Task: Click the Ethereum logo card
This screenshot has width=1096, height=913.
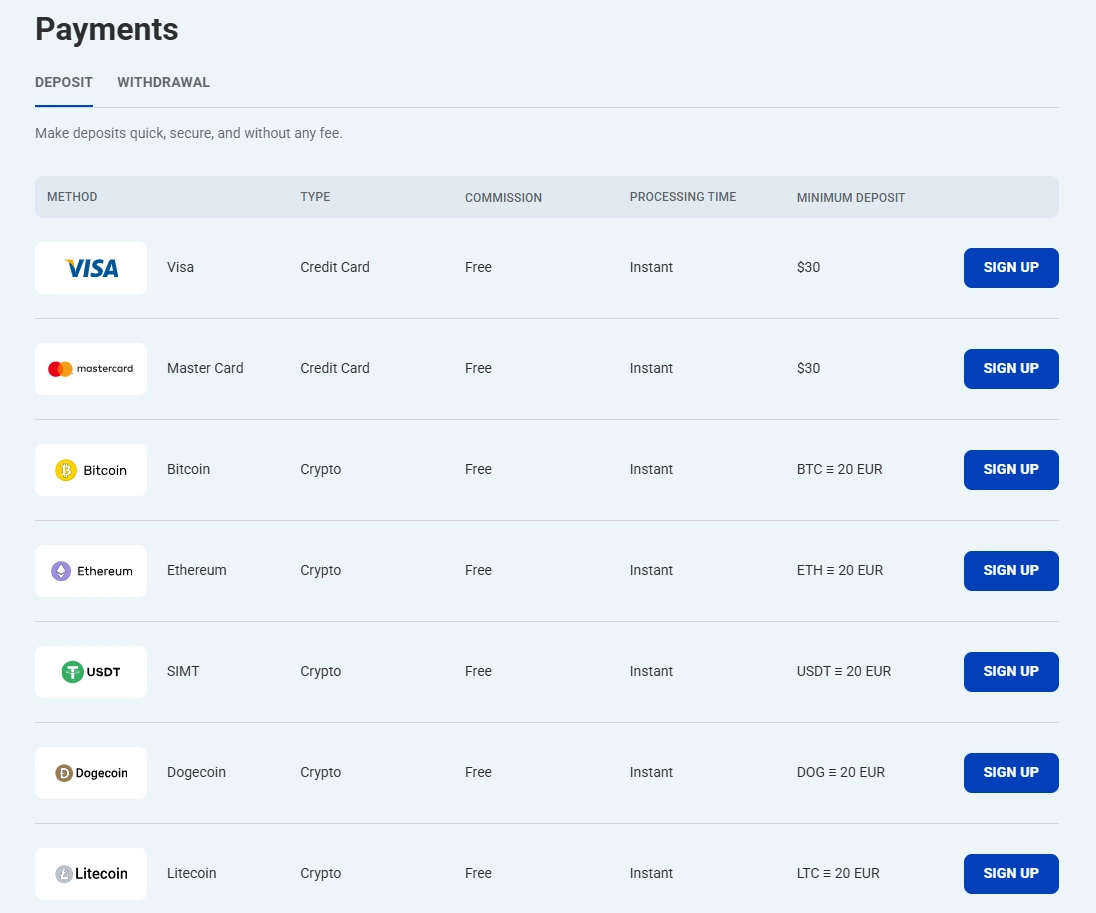Action: [x=91, y=570]
